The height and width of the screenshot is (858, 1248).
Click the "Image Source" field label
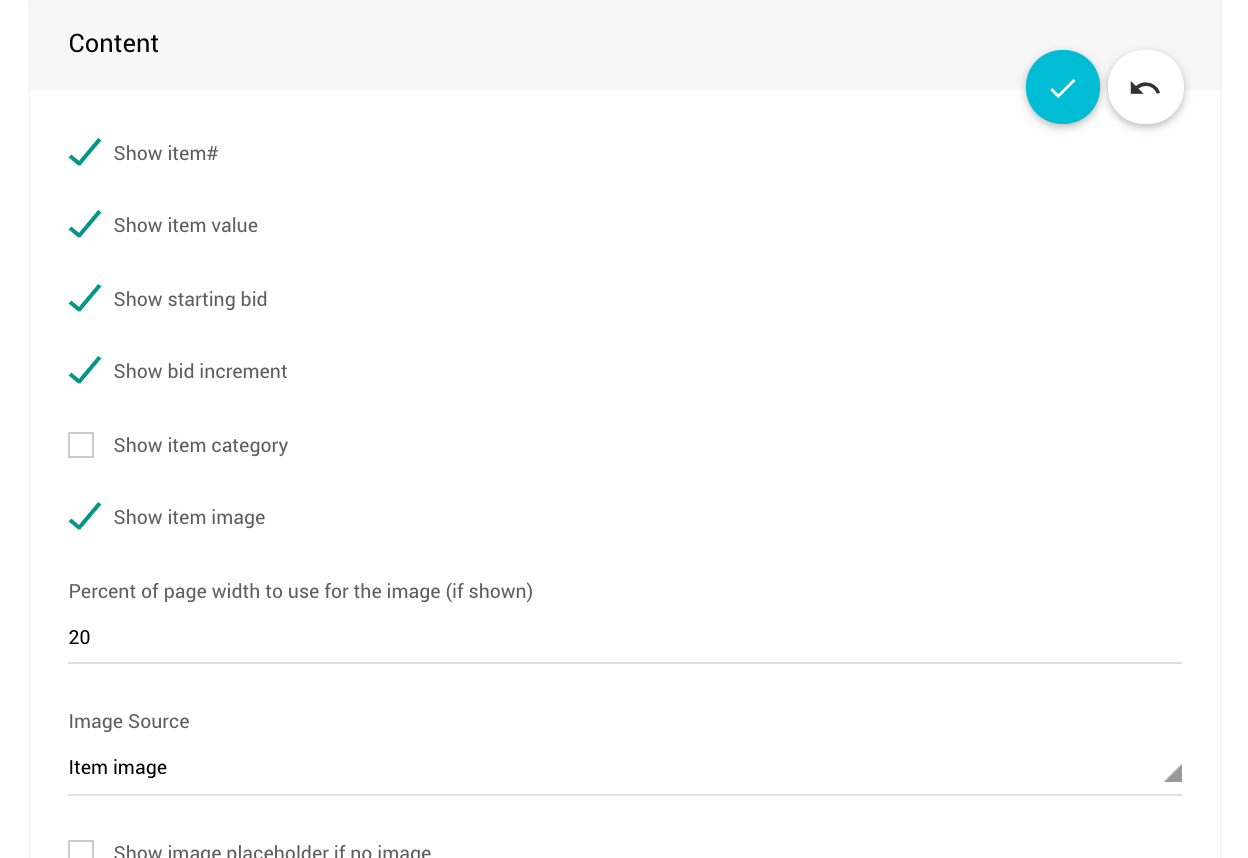129,722
